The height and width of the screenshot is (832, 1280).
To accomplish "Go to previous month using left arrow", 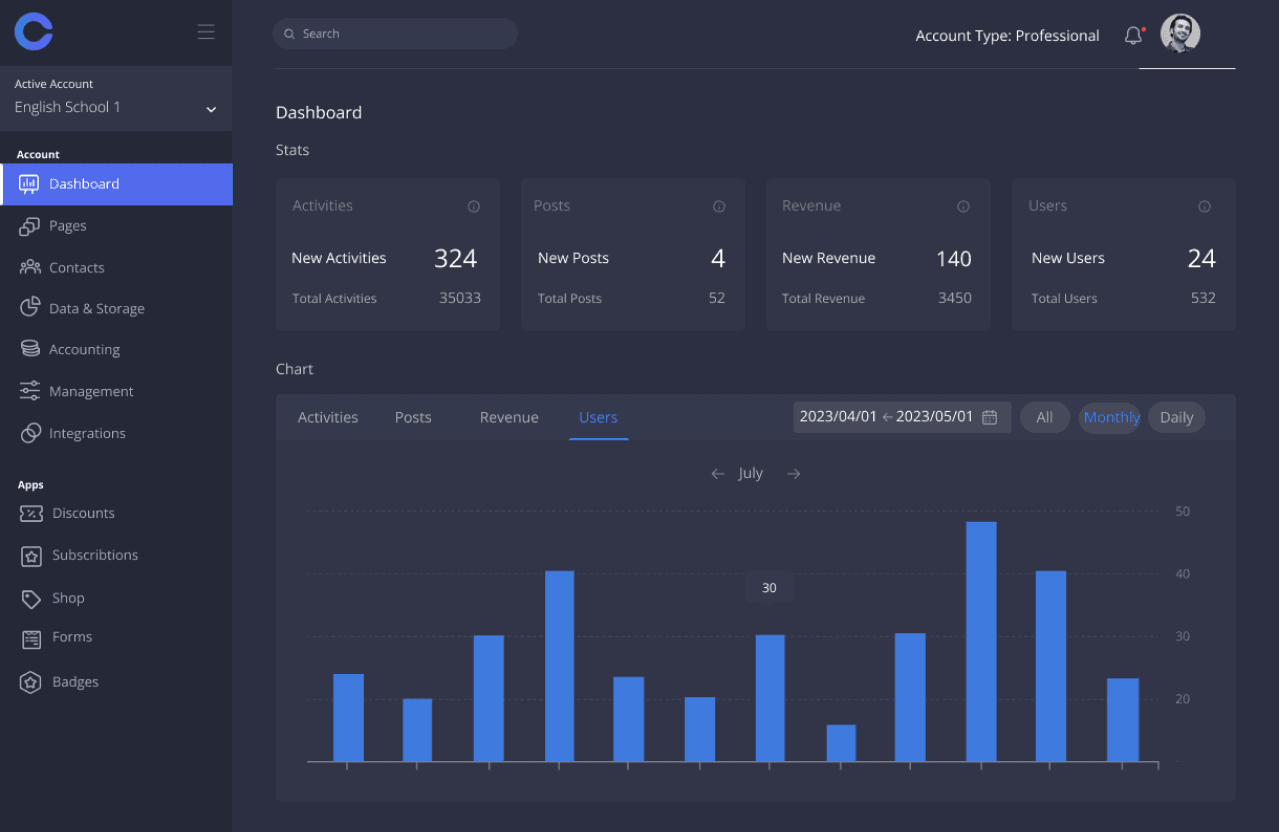I will (x=717, y=474).
